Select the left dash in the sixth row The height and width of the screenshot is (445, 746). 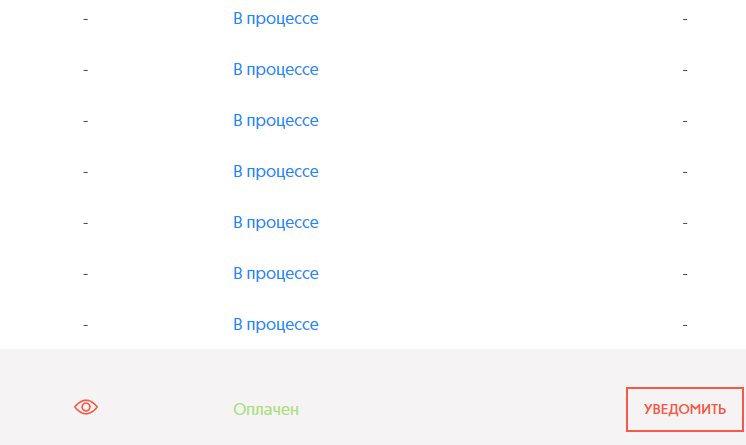86,273
